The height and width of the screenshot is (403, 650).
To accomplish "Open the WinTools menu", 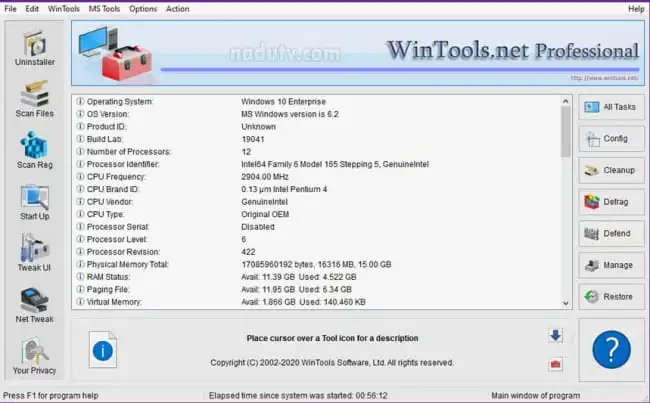I will 63,9.
